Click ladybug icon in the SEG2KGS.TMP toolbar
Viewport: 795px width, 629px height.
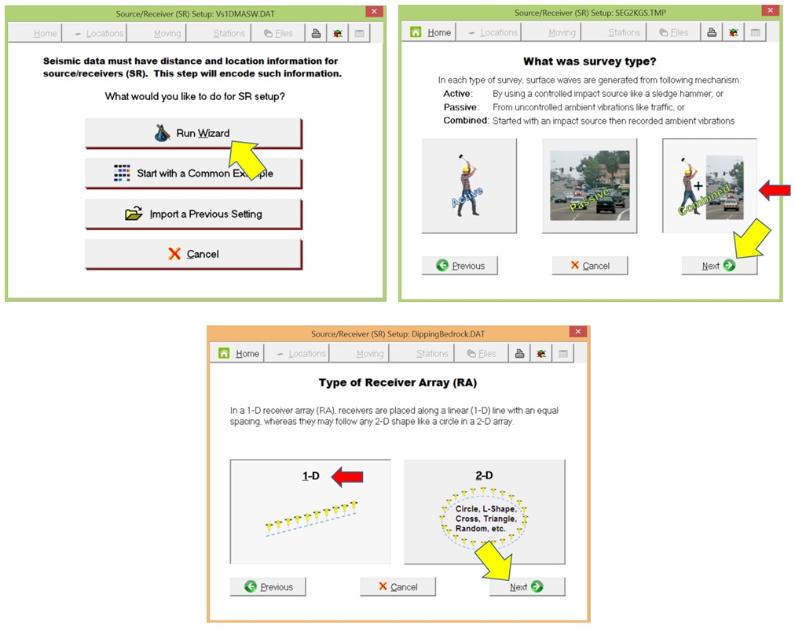(735, 32)
